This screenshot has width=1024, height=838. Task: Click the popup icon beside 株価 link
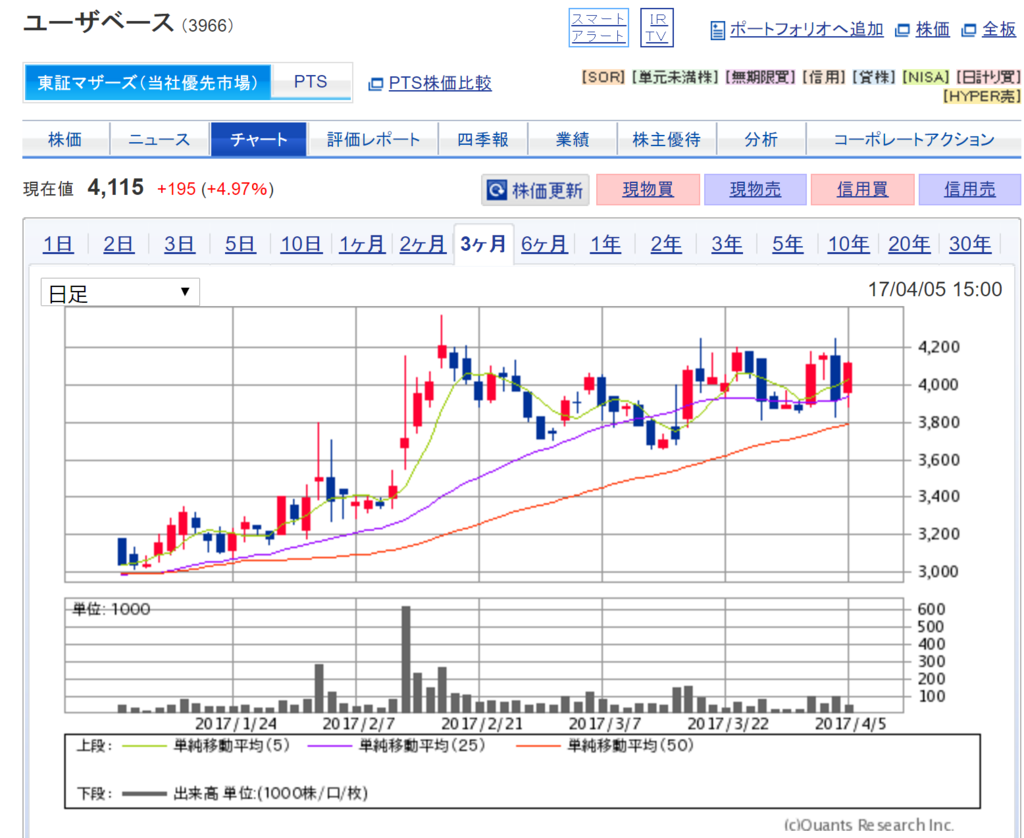(x=902, y=30)
